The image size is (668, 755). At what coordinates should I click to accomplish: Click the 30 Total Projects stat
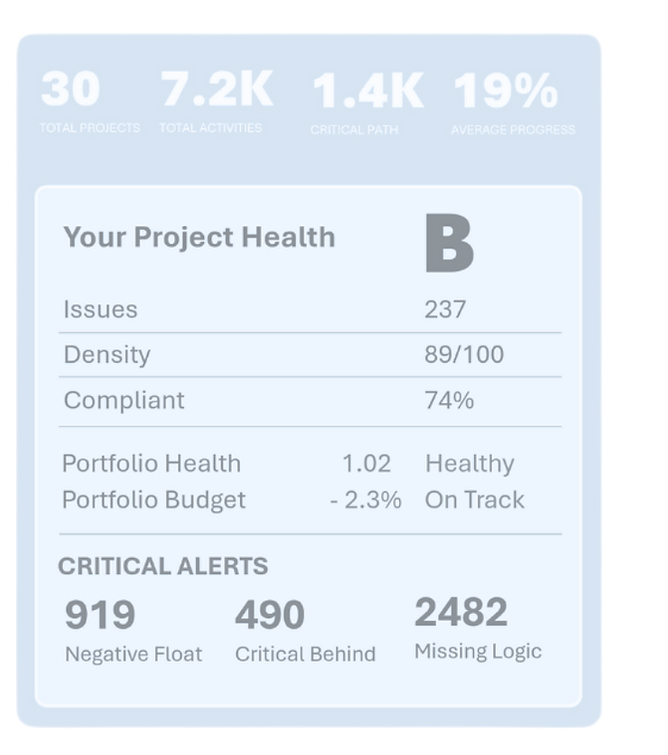tap(72, 92)
